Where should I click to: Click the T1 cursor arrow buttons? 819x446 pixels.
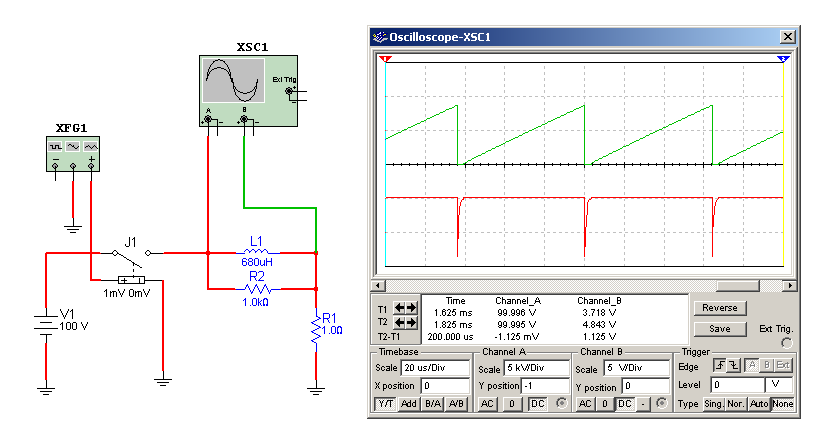coord(406,309)
